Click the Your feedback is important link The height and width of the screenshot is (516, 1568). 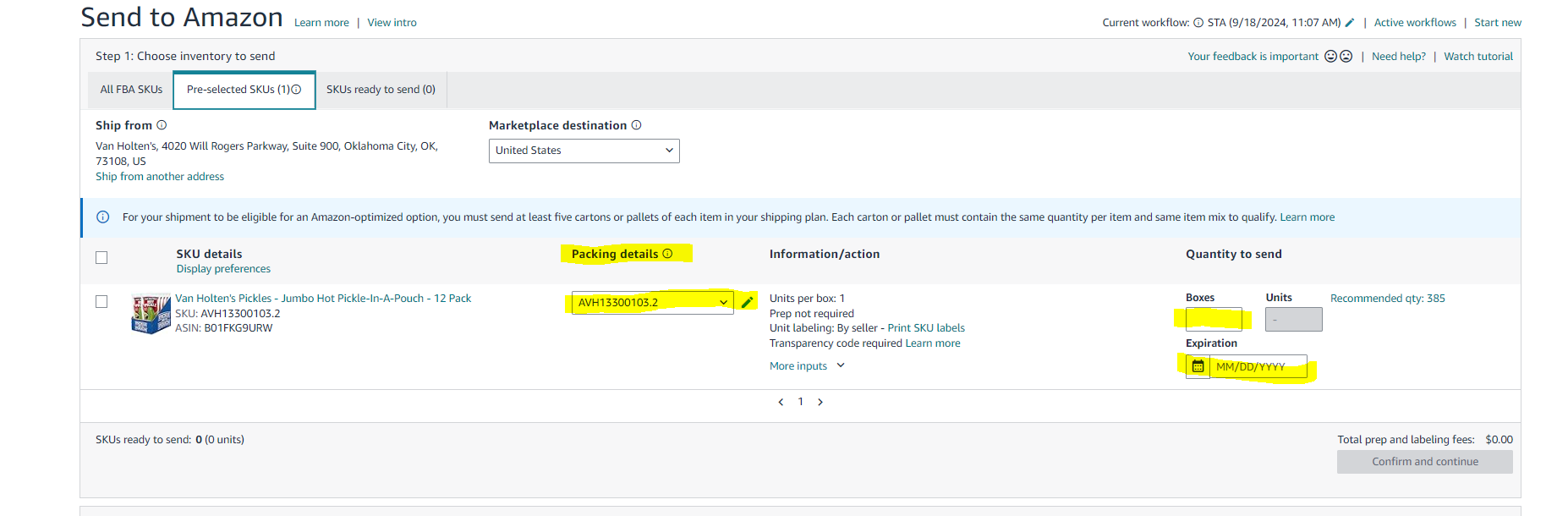(1253, 57)
